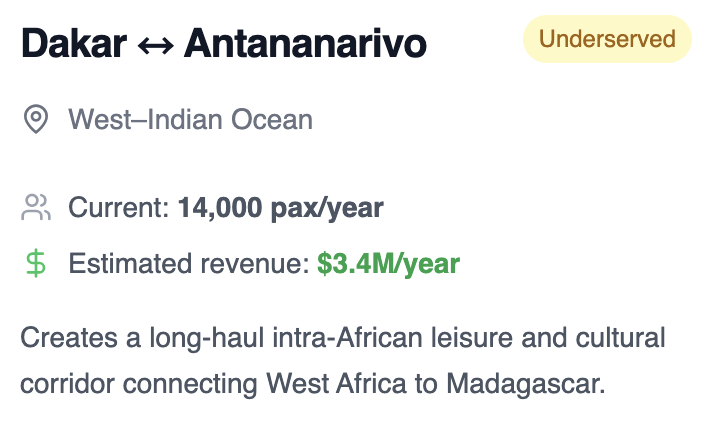Image resolution: width=706 pixels, height=422 pixels.
Task: Click the West–Indian Ocean region label
Action: click(x=190, y=120)
